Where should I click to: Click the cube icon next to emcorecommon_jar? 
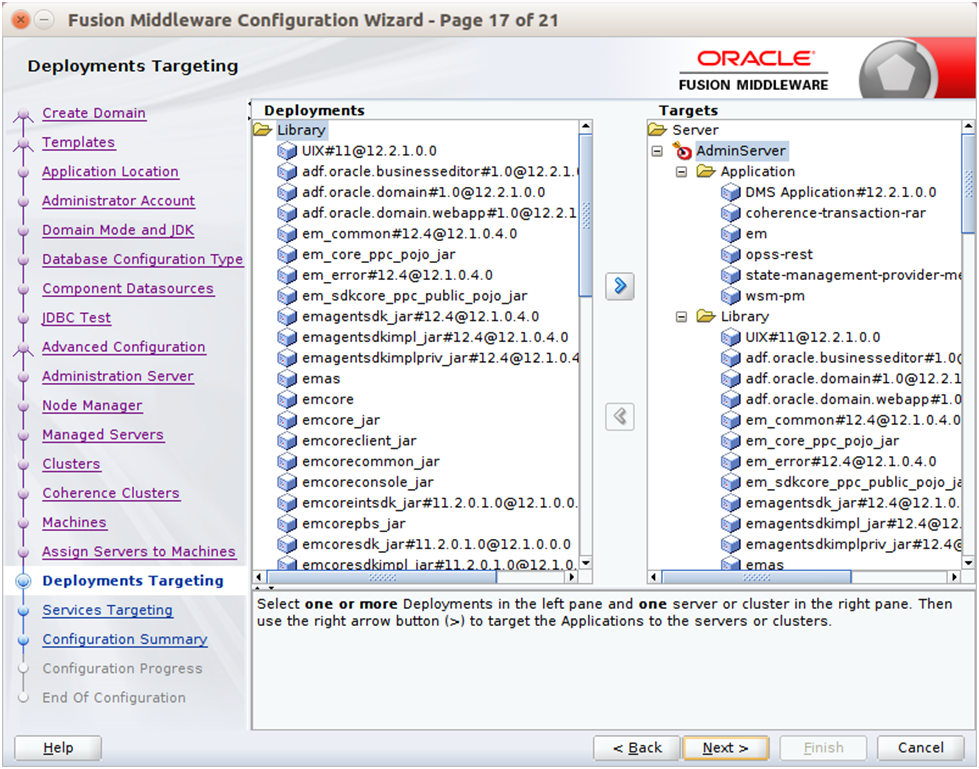[x=287, y=461]
